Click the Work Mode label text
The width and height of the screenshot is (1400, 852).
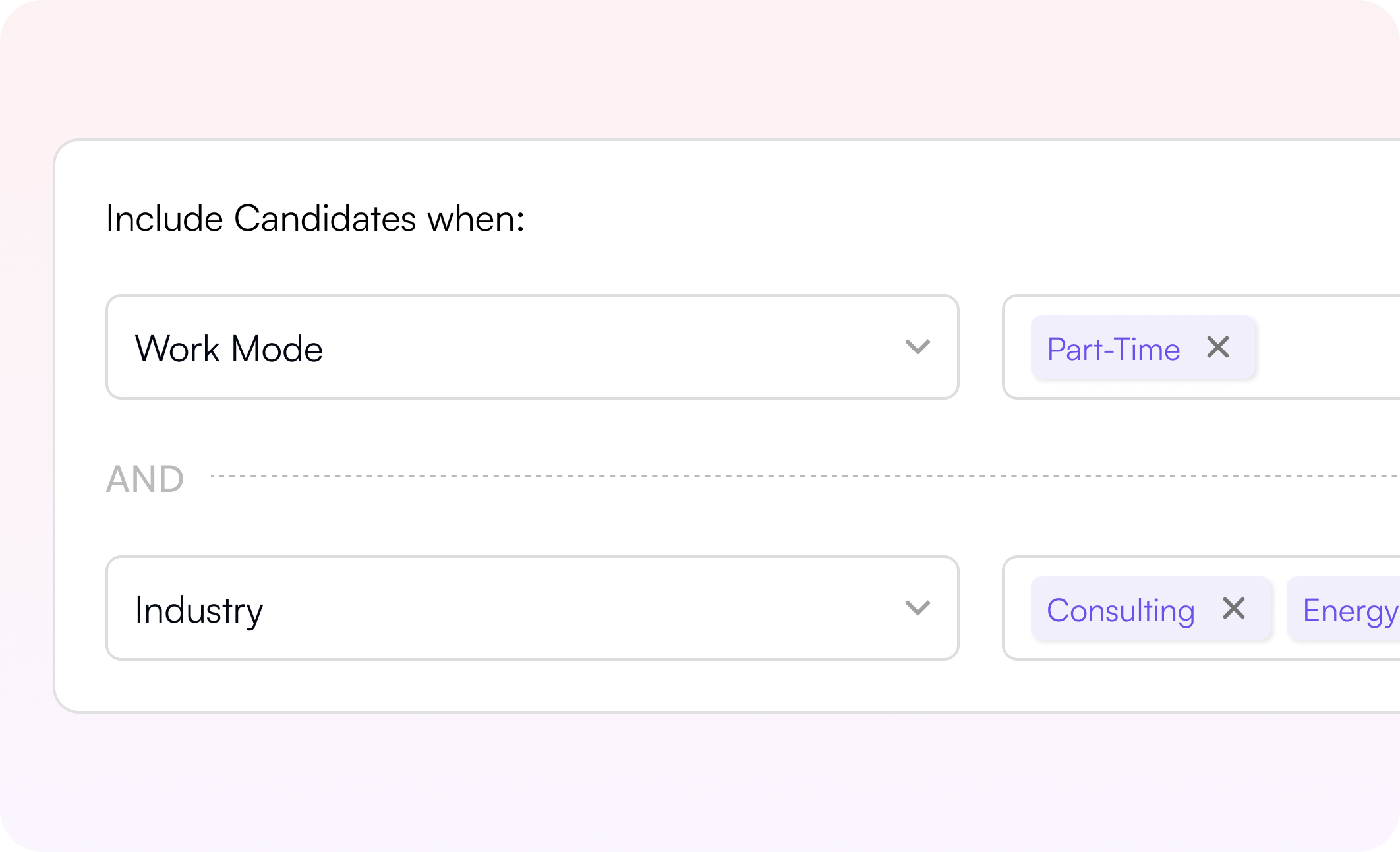229,349
